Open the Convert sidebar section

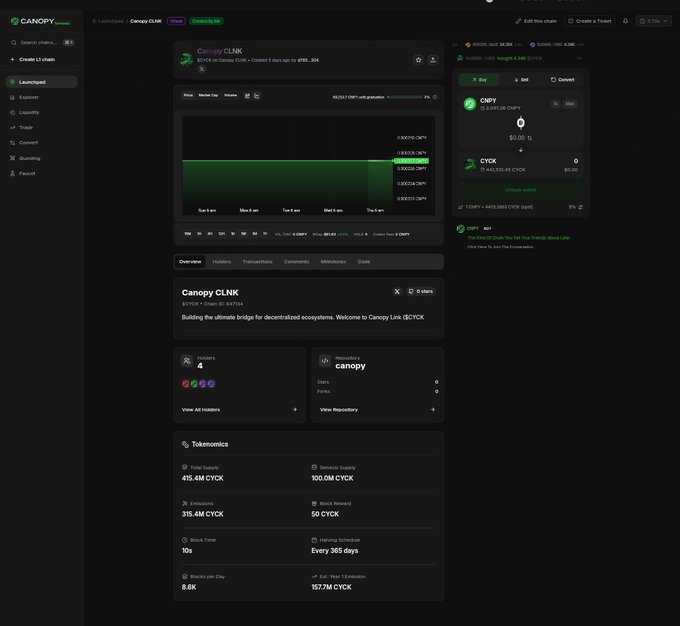(42, 143)
